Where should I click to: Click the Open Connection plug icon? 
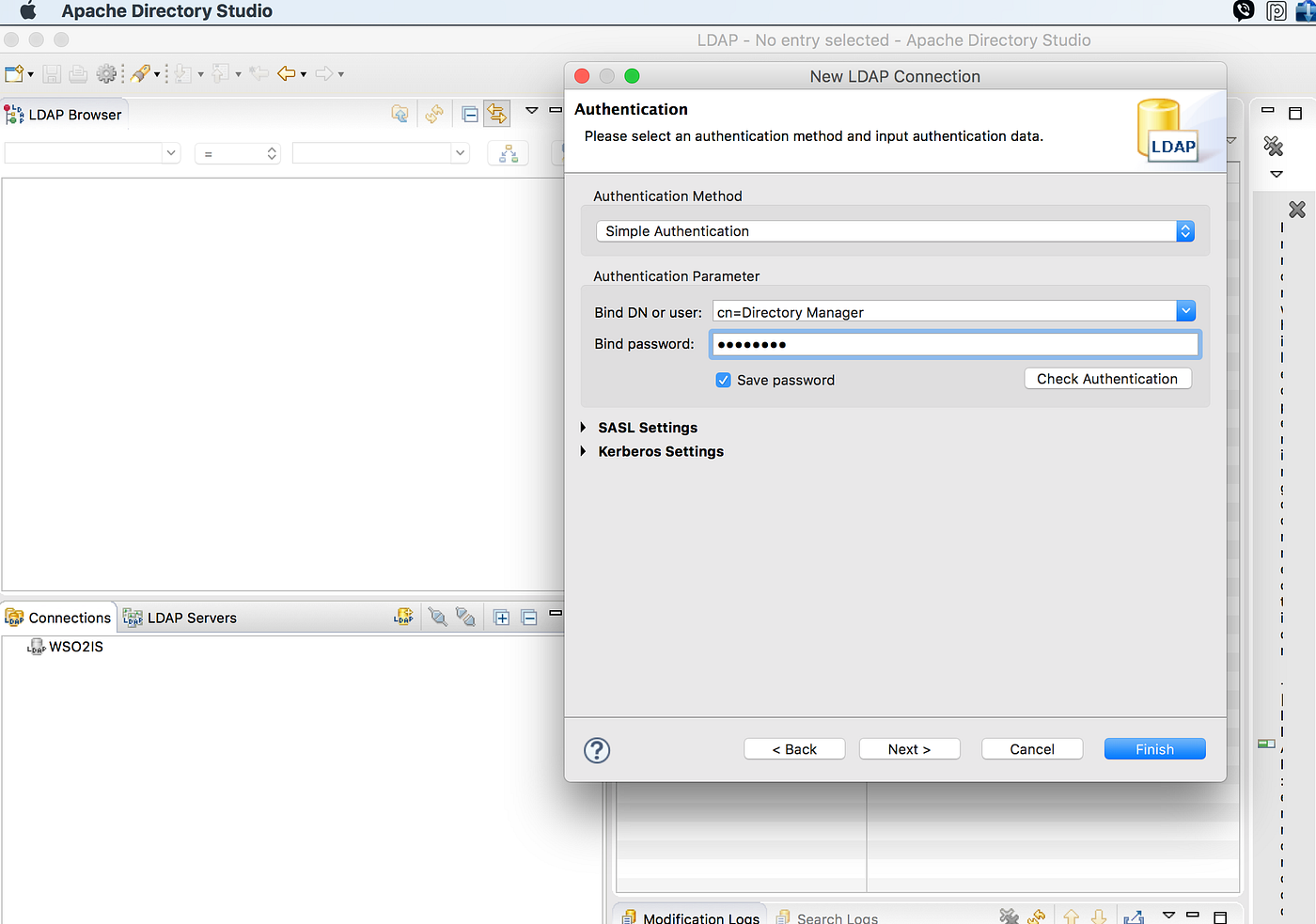click(437, 618)
